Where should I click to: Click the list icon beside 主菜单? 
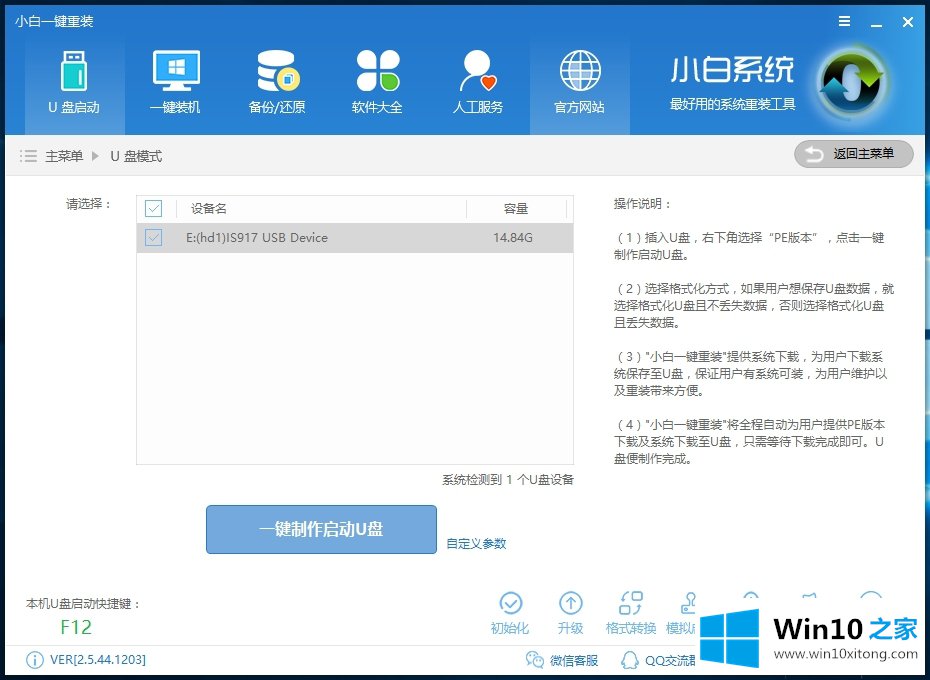click(28, 156)
